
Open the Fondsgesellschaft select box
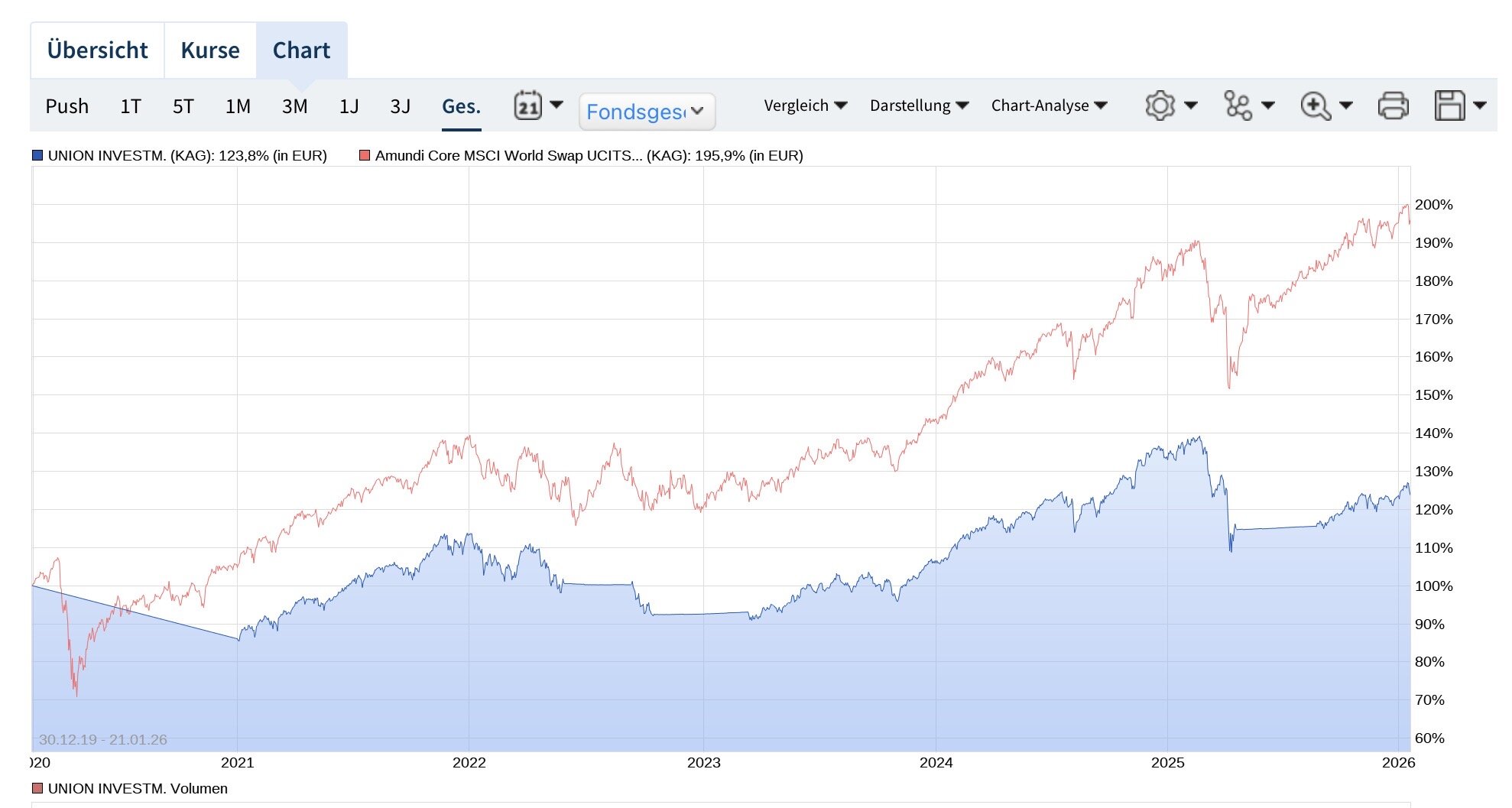click(x=647, y=112)
